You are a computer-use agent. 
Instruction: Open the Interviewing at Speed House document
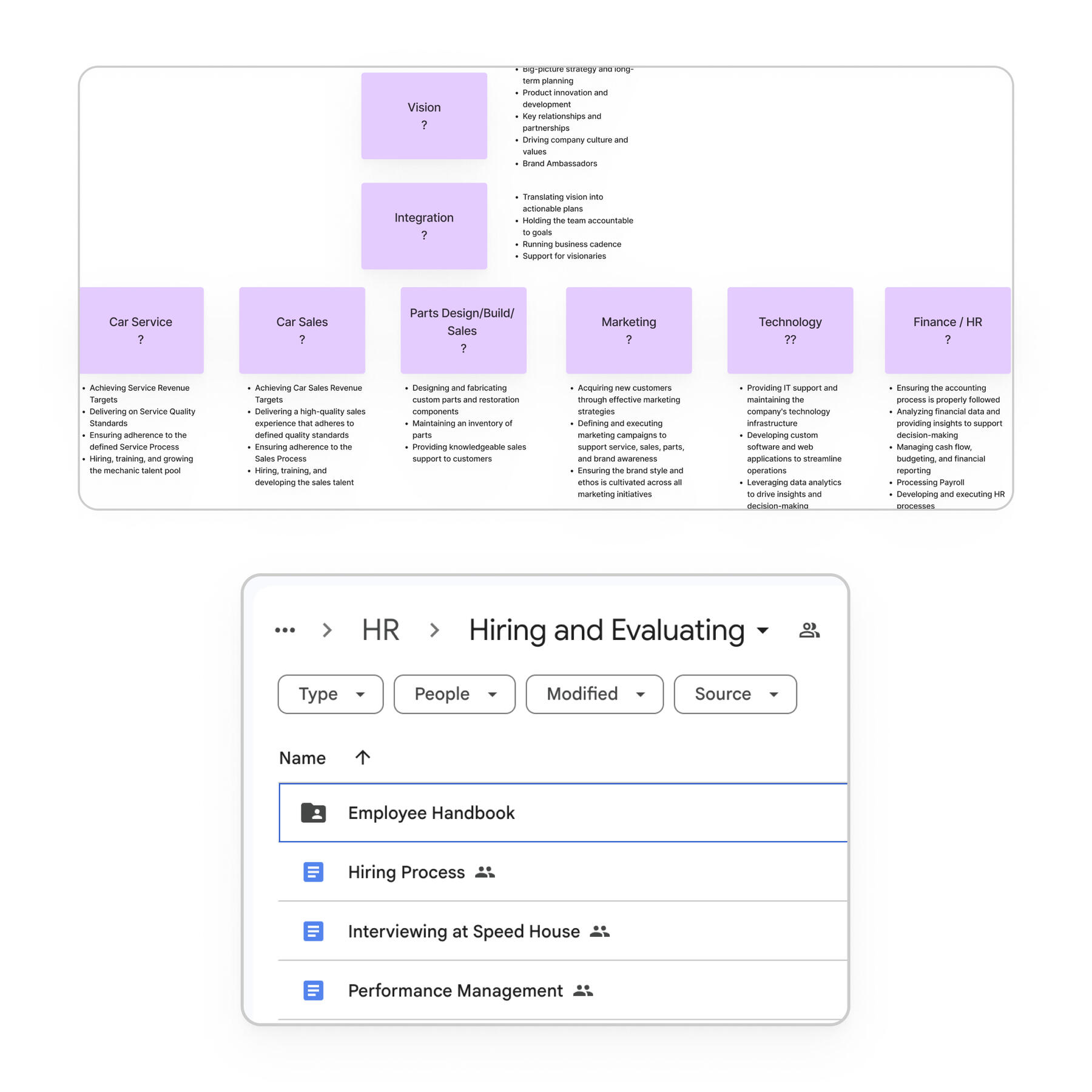[x=463, y=931]
